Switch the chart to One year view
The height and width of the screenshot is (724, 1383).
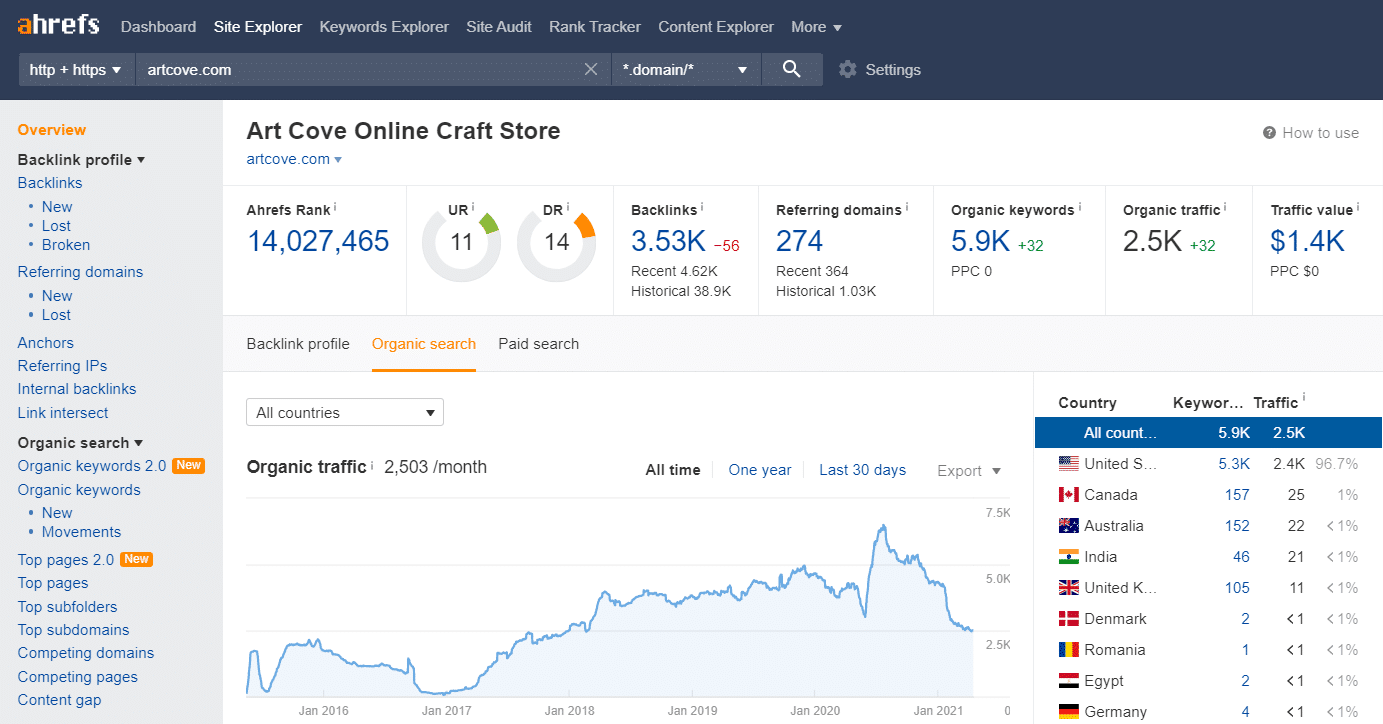coord(759,470)
